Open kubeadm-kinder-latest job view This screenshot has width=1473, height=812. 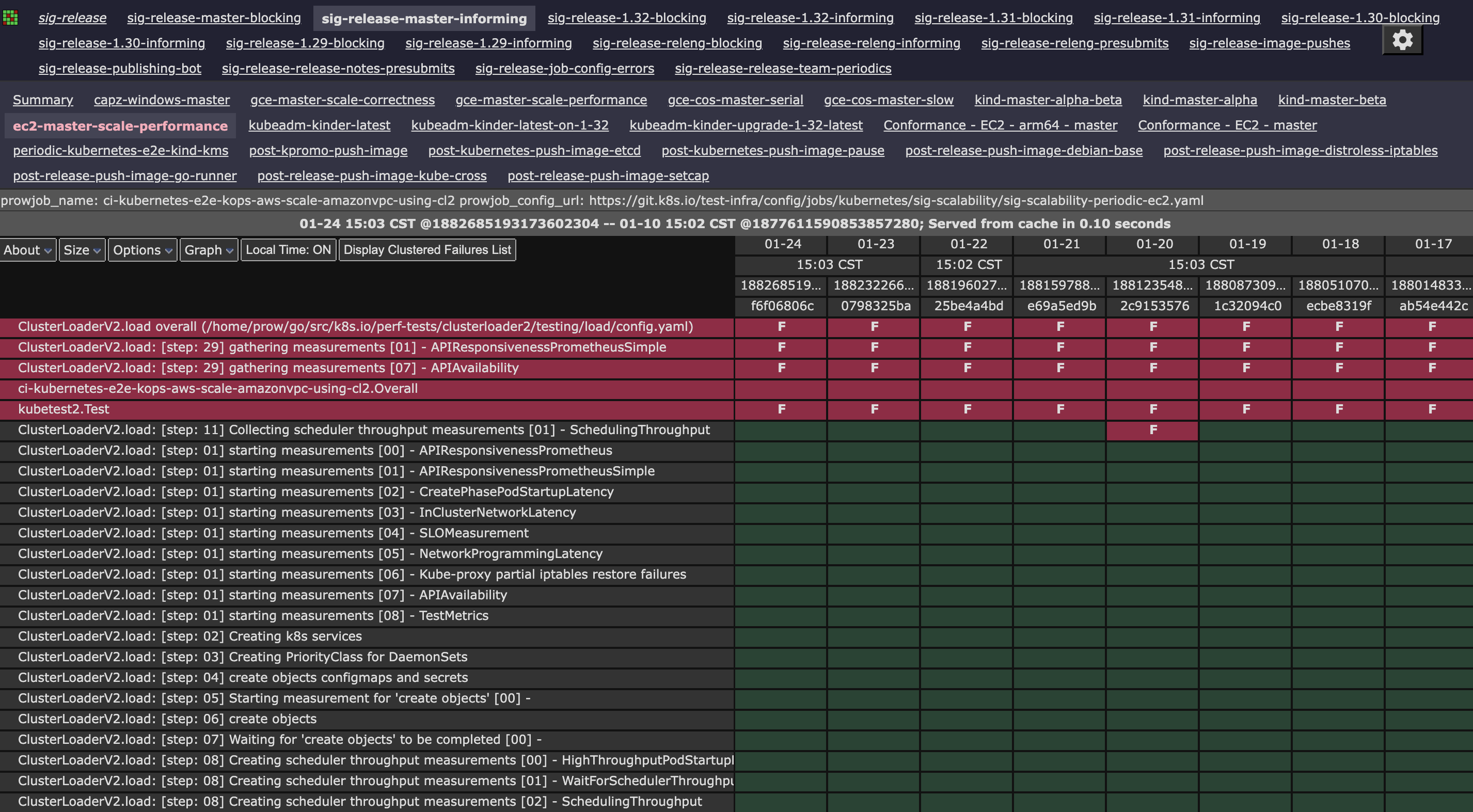click(x=319, y=125)
